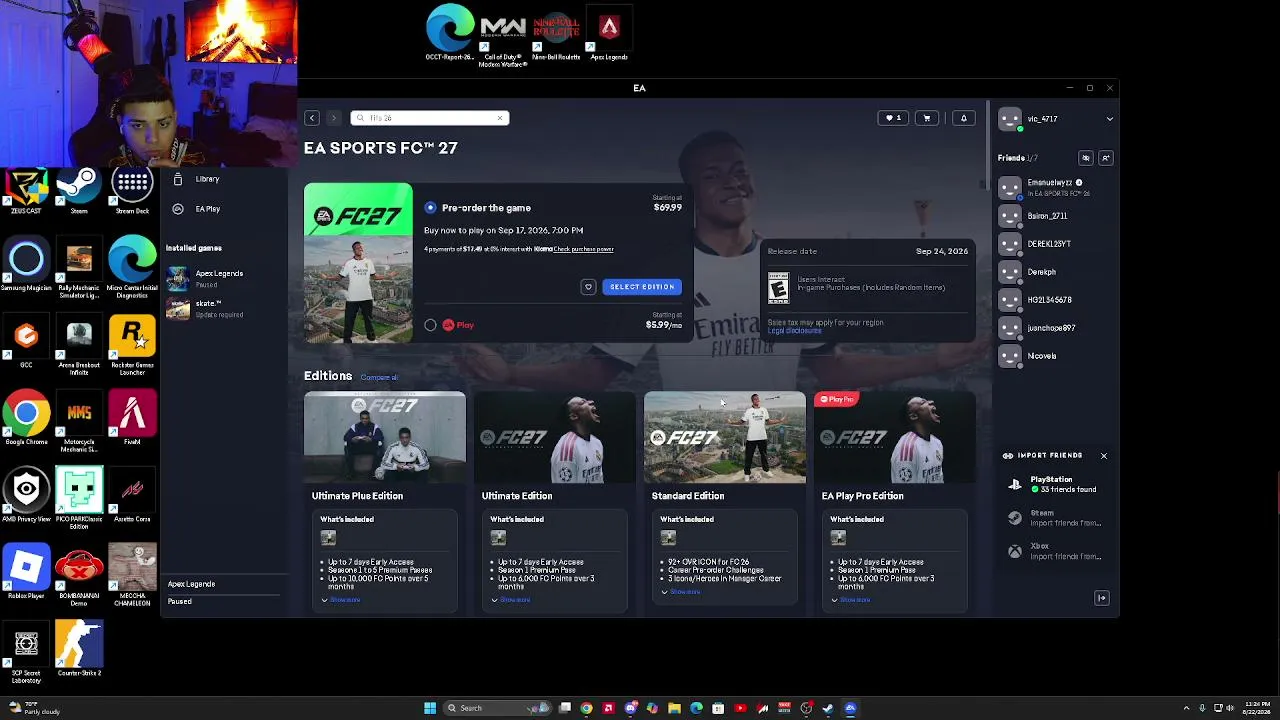Image resolution: width=1280 pixels, height=720 pixels.
Task: Click the add friend icon in Friends panel
Action: [1105, 158]
